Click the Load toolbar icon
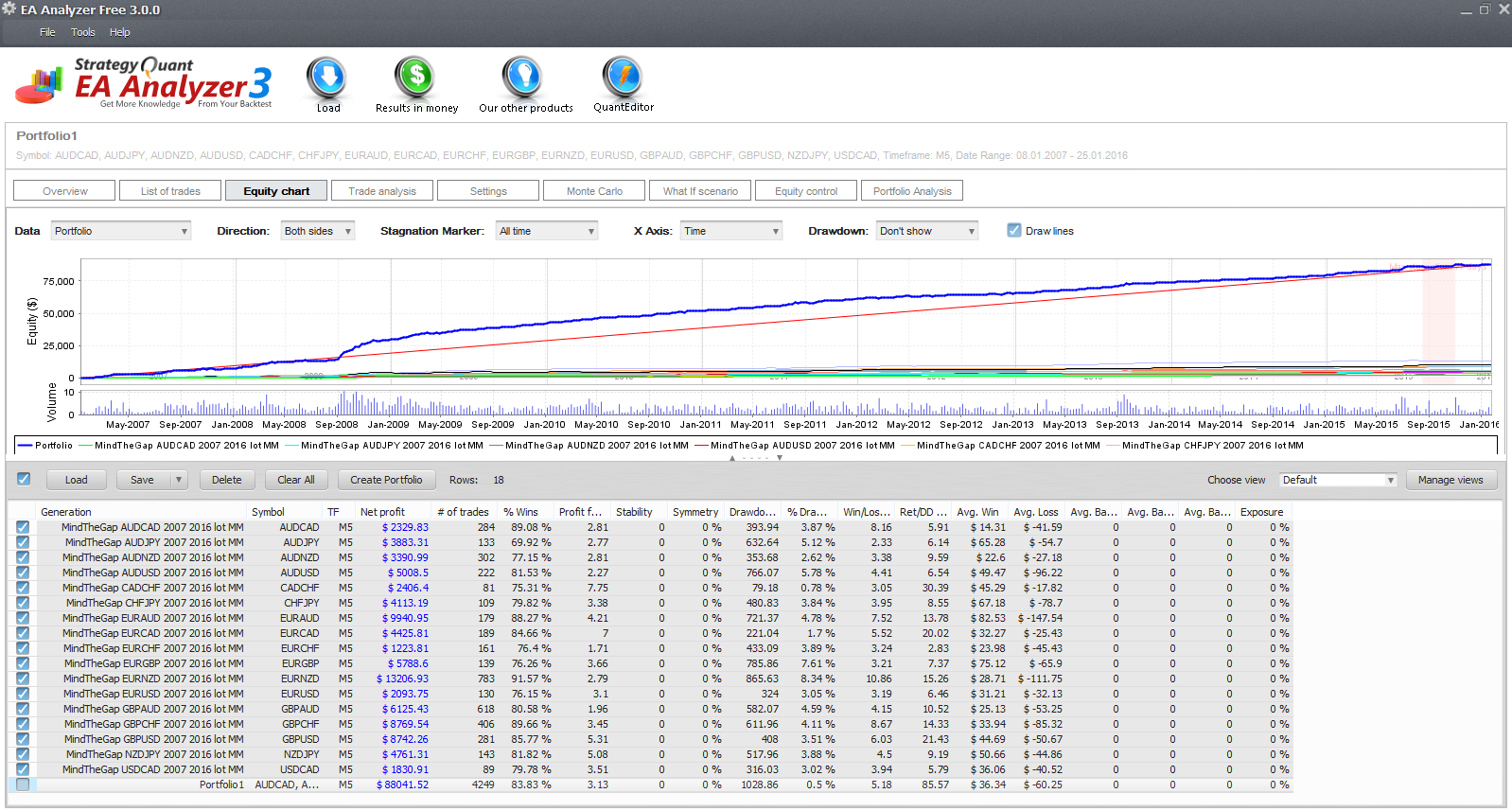Viewport: 1512px width, 811px height. pos(327,78)
